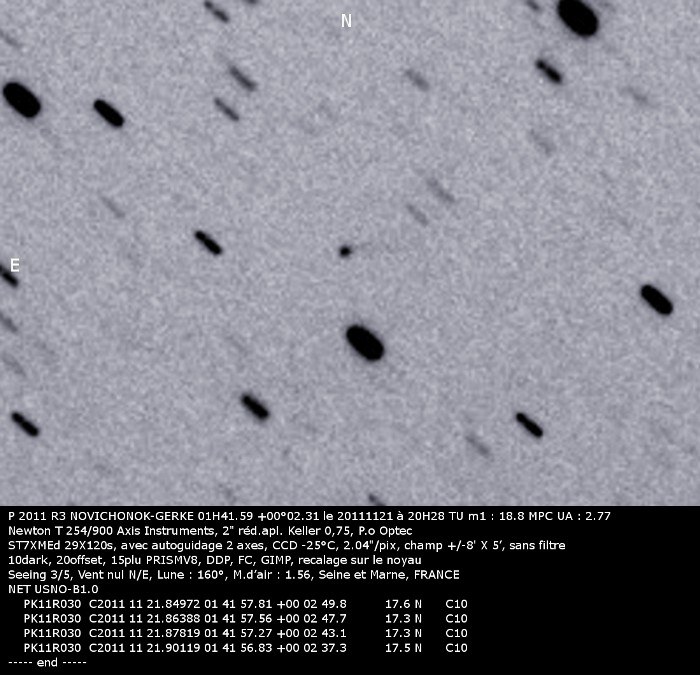
Task: Click the ----- end ----- marker line
Action: [x=47, y=662]
